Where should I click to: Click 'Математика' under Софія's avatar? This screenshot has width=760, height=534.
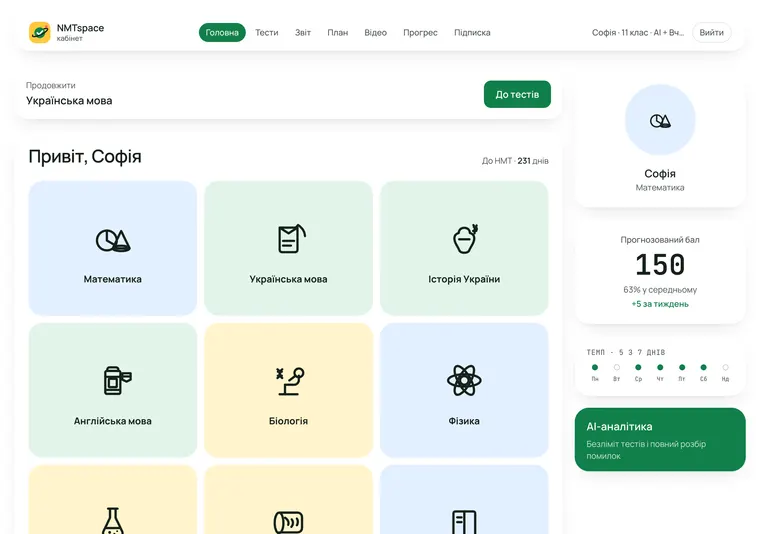coord(660,188)
